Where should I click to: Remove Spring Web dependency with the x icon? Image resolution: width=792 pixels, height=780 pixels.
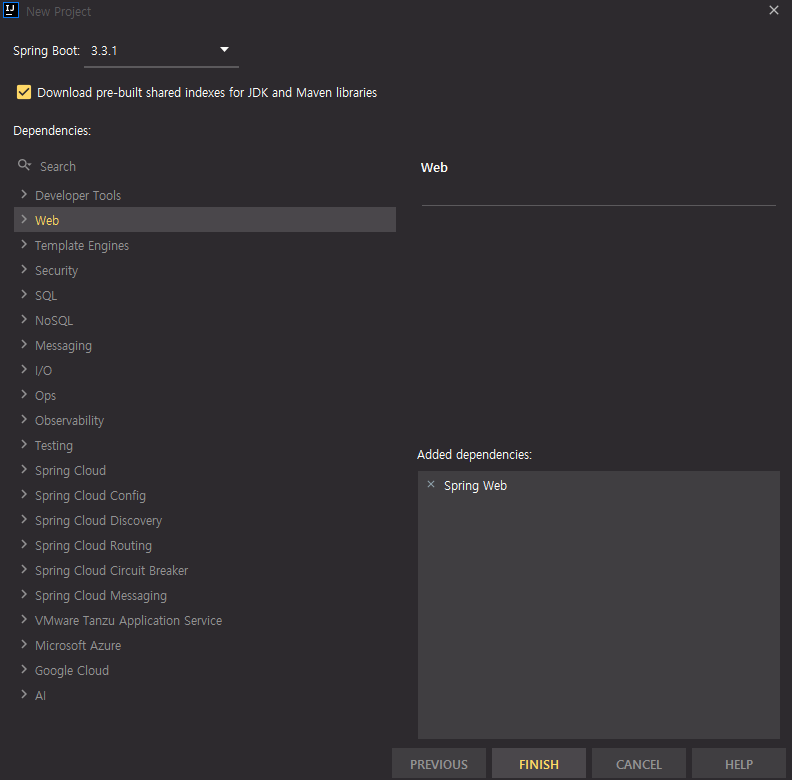[431, 484]
